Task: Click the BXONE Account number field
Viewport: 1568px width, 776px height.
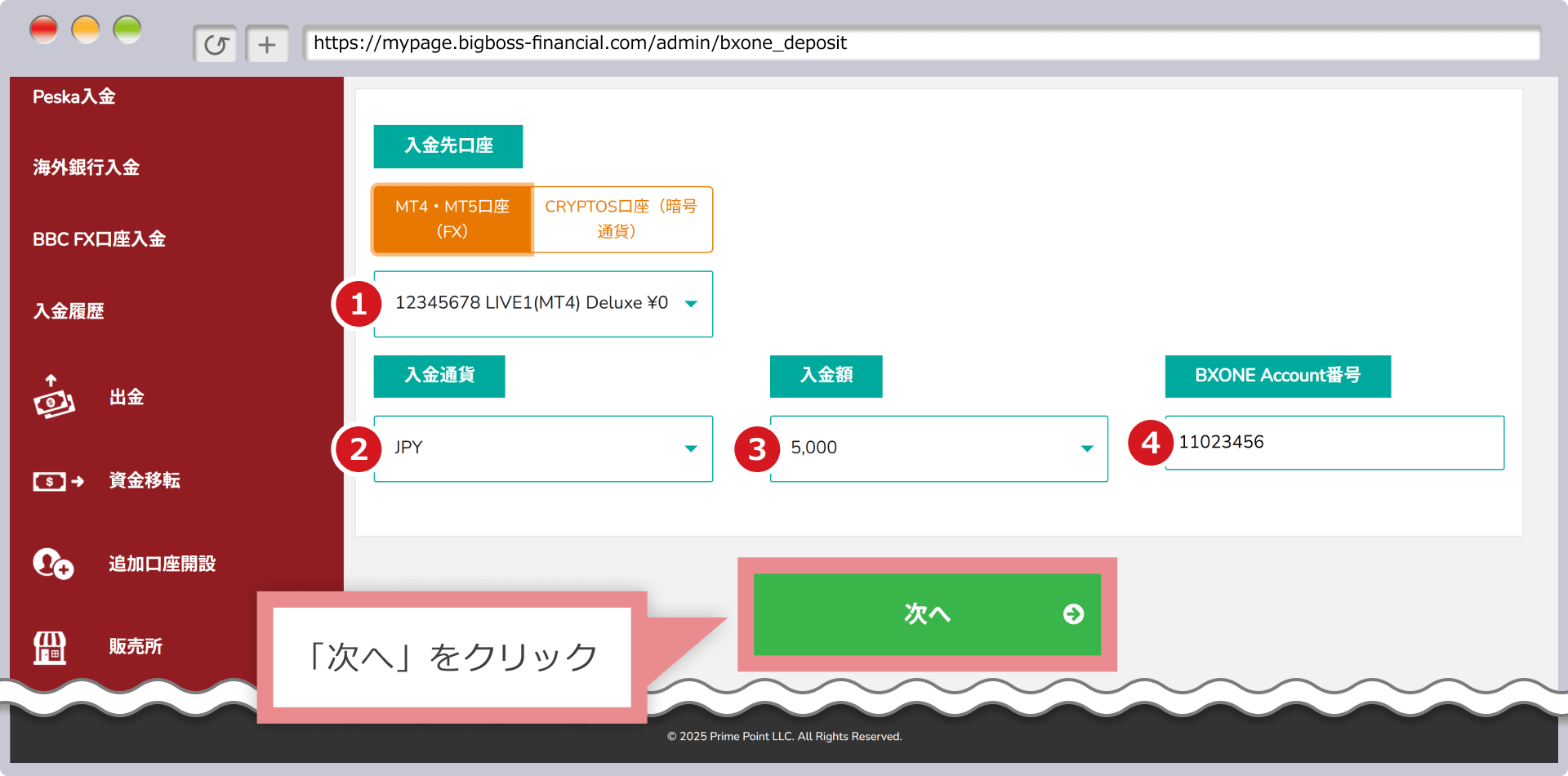Action: tap(1334, 443)
